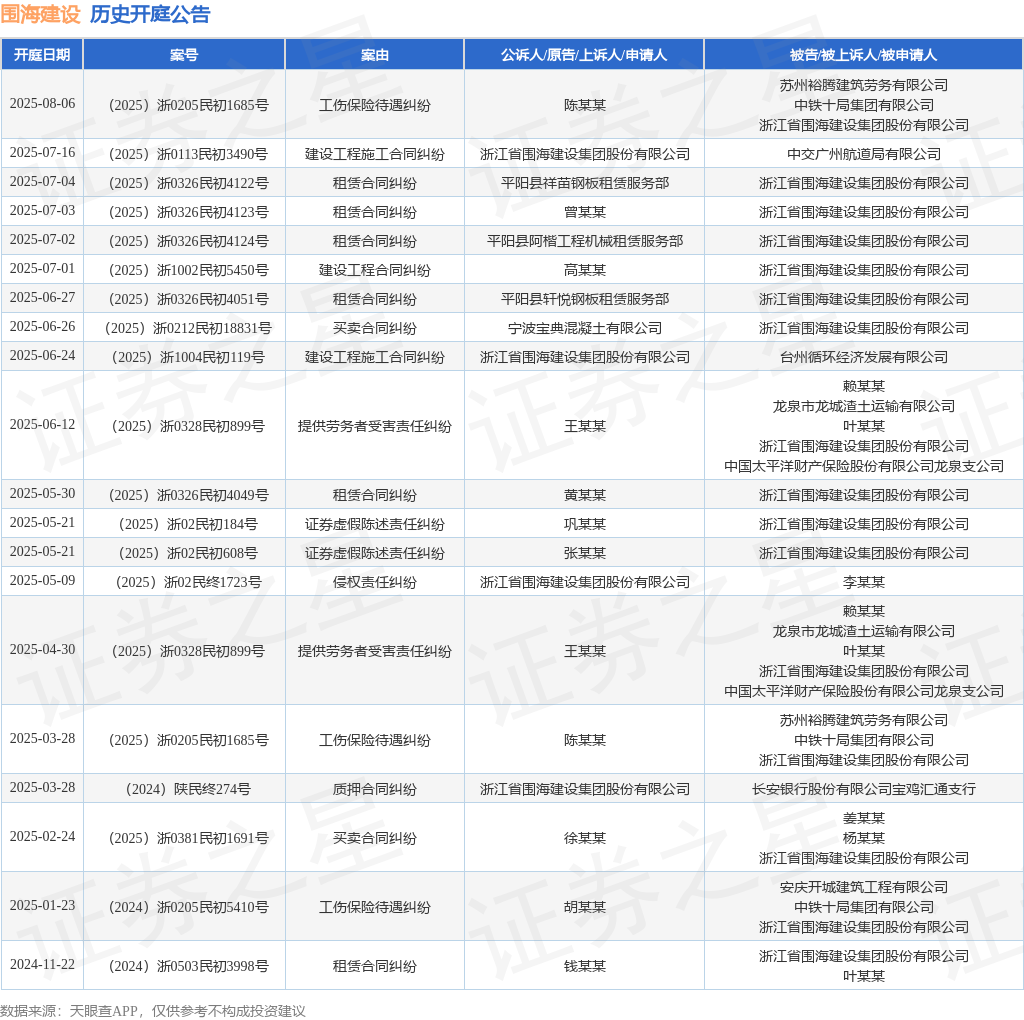The width and height of the screenshot is (1024, 1020).
Task: Click the 围海建设 title text
Action: coord(40,14)
